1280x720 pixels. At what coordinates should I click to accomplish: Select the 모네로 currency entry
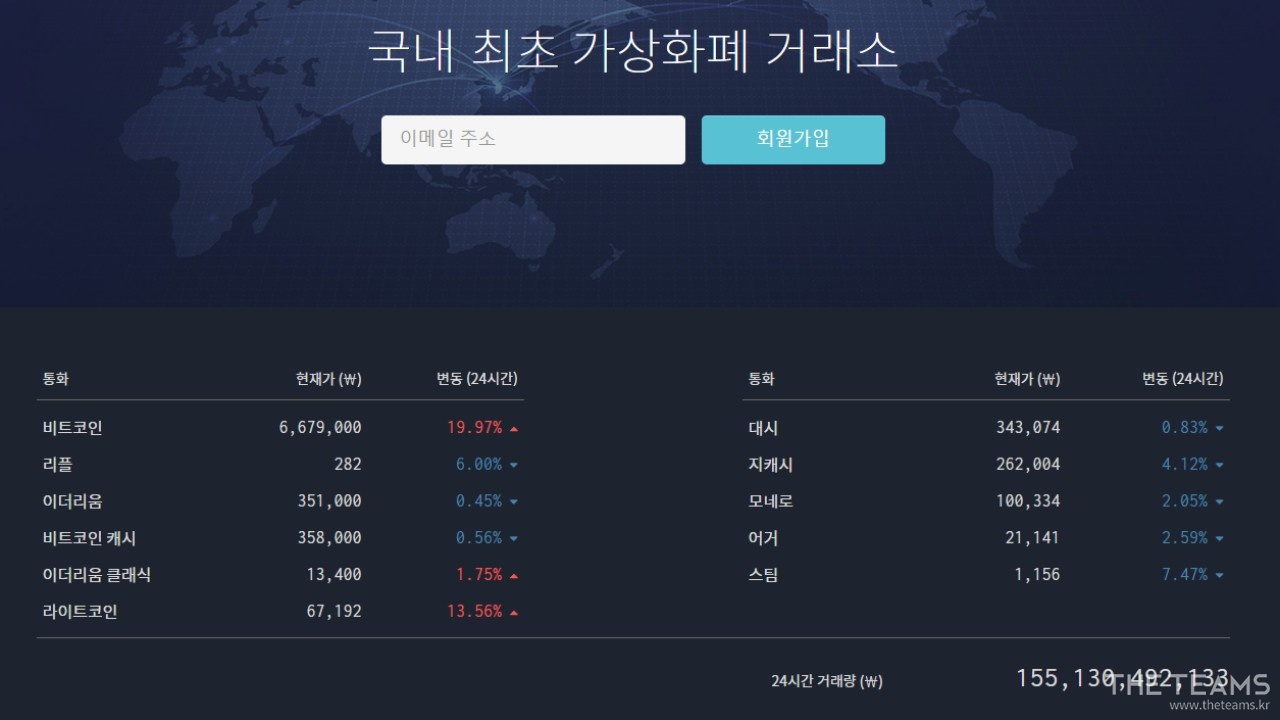[770, 501]
